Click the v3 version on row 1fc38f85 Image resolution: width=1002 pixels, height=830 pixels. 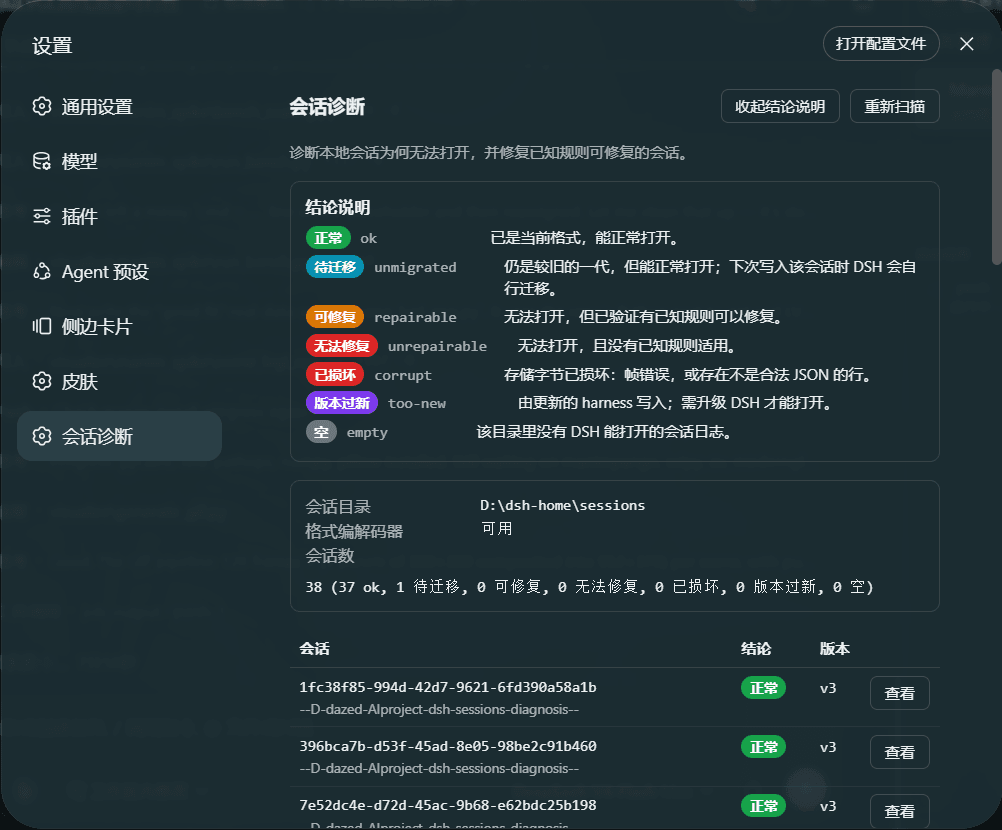click(828, 688)
